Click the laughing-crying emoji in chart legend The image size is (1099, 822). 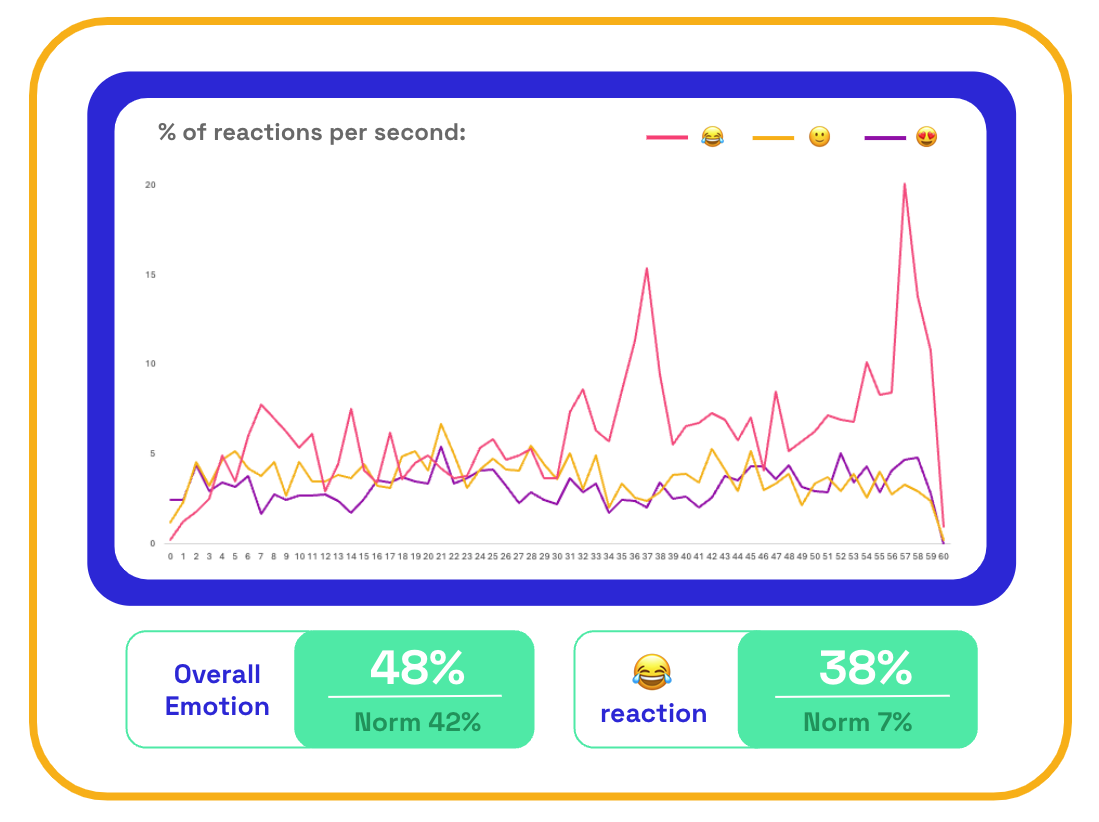pyautogui.click(x=712, y=136)
